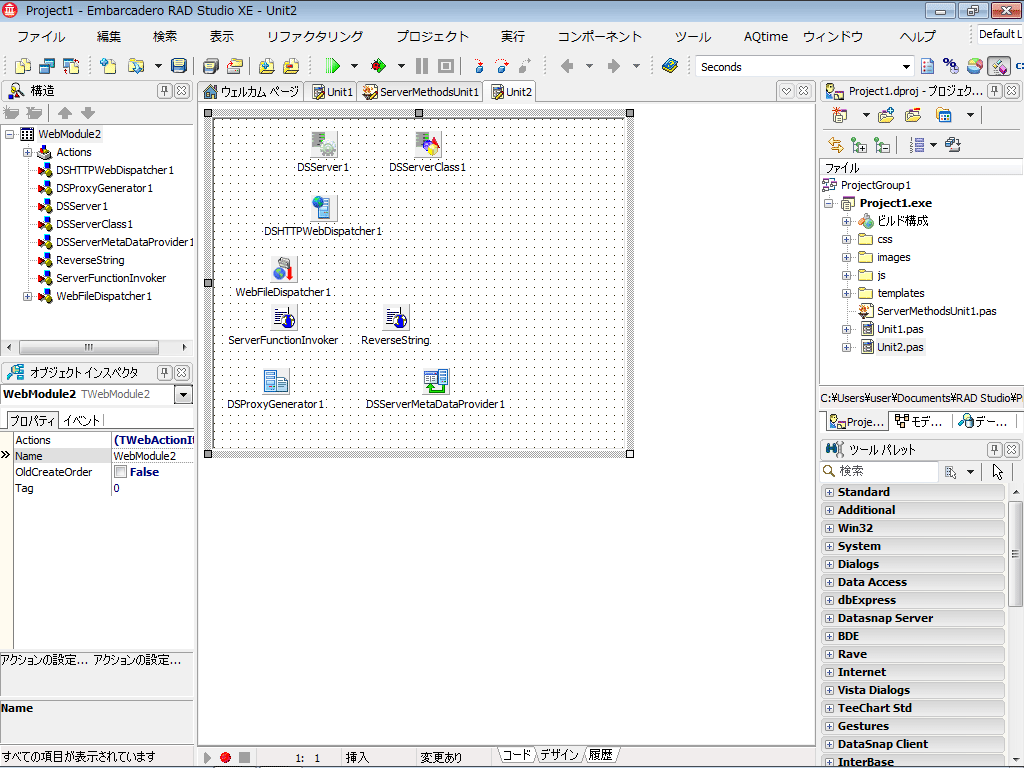The width and height of the screenshot is (1024, 768).
Task: Click the forward navigation arrow icon
Action: coord(613,66)
